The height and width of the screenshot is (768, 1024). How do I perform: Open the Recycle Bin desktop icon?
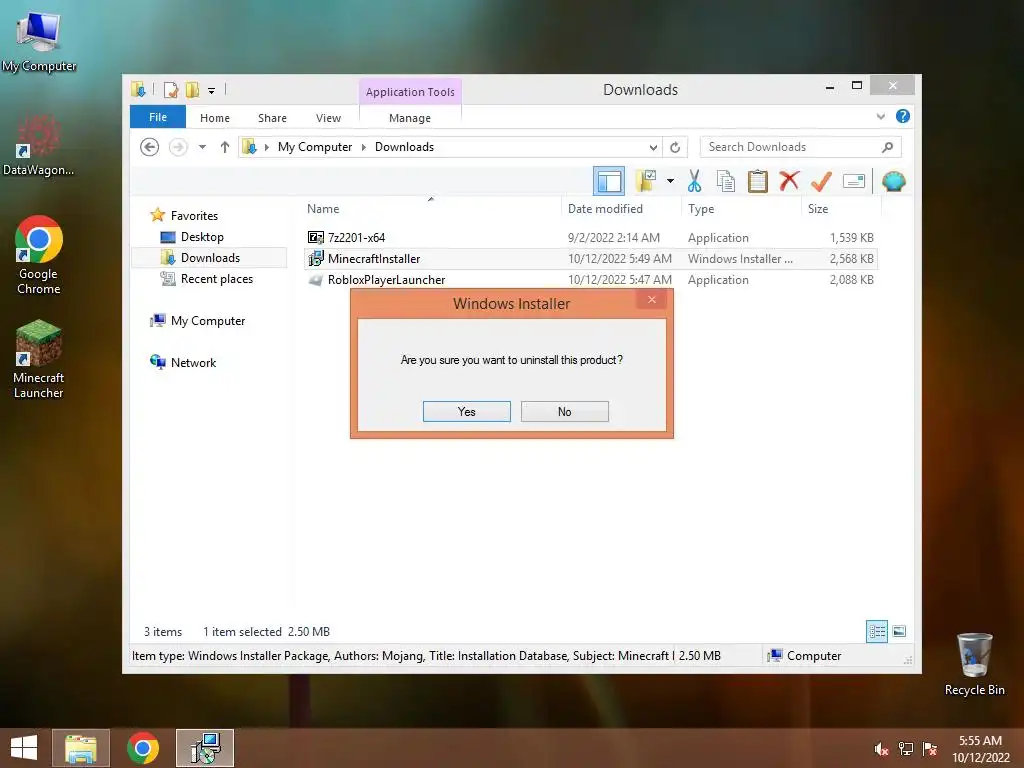(x=974, y=664)
